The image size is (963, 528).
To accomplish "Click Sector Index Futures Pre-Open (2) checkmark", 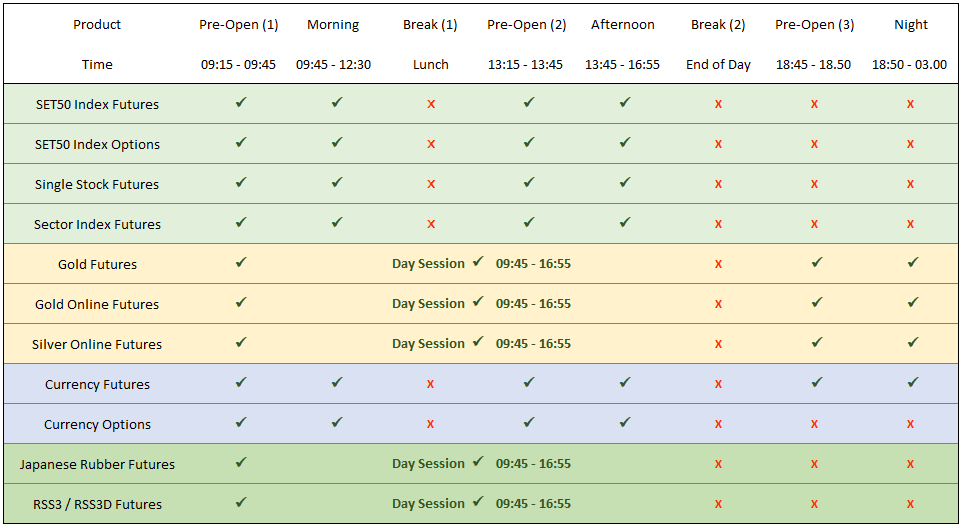I will pos(528,222).
